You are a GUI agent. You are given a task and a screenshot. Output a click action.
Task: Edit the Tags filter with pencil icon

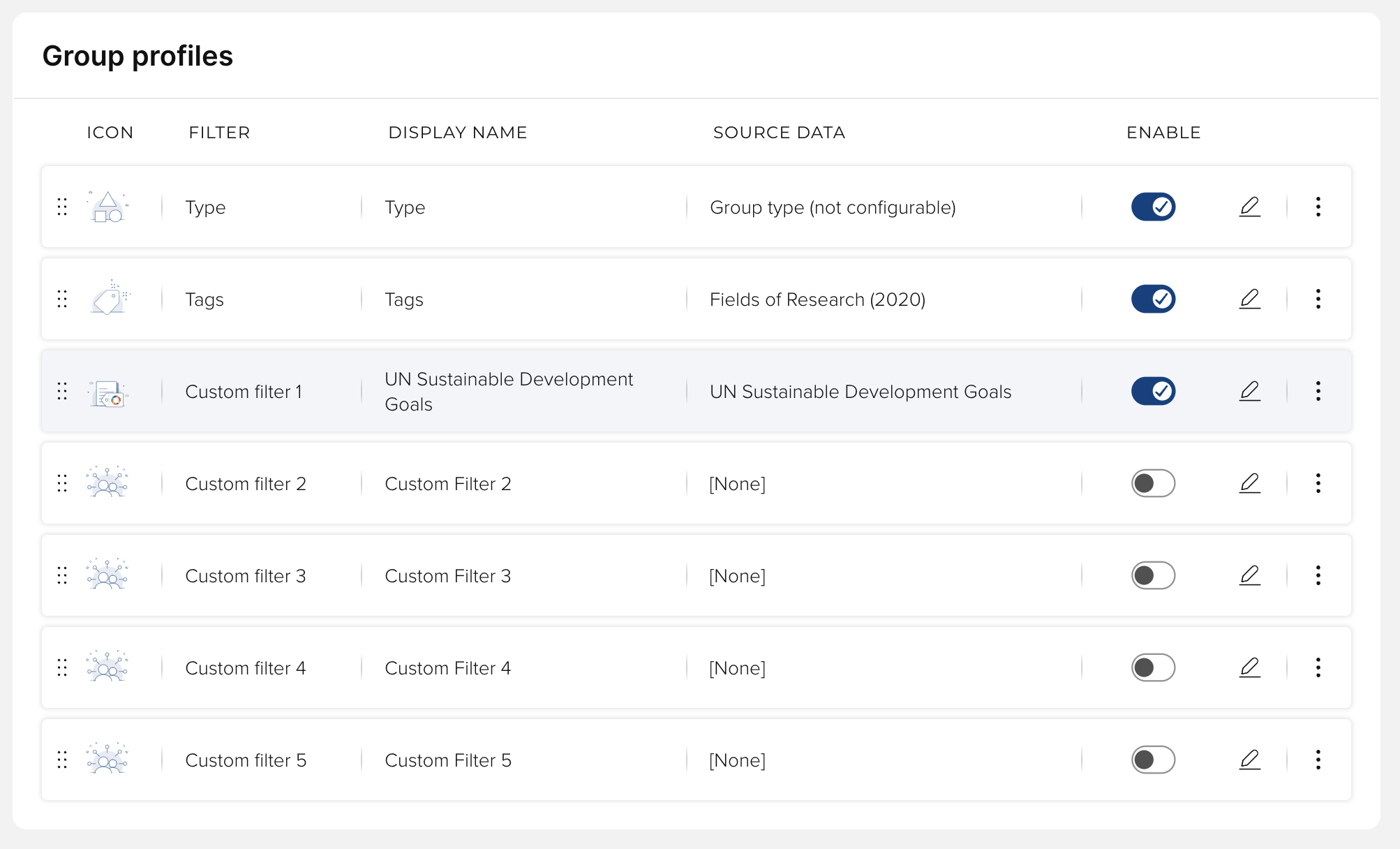1249,299
